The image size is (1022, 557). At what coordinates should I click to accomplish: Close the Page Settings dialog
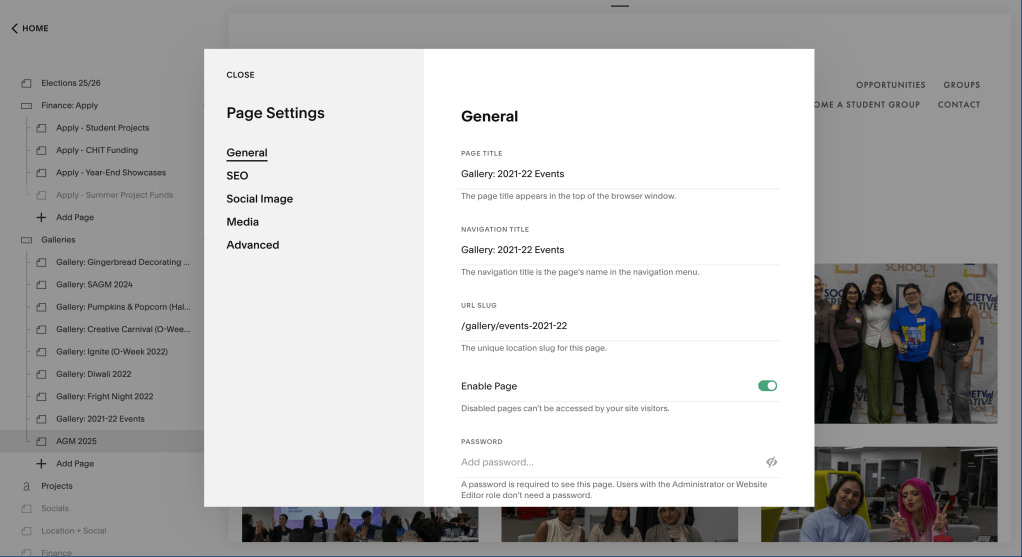click(x=240, y=75)
